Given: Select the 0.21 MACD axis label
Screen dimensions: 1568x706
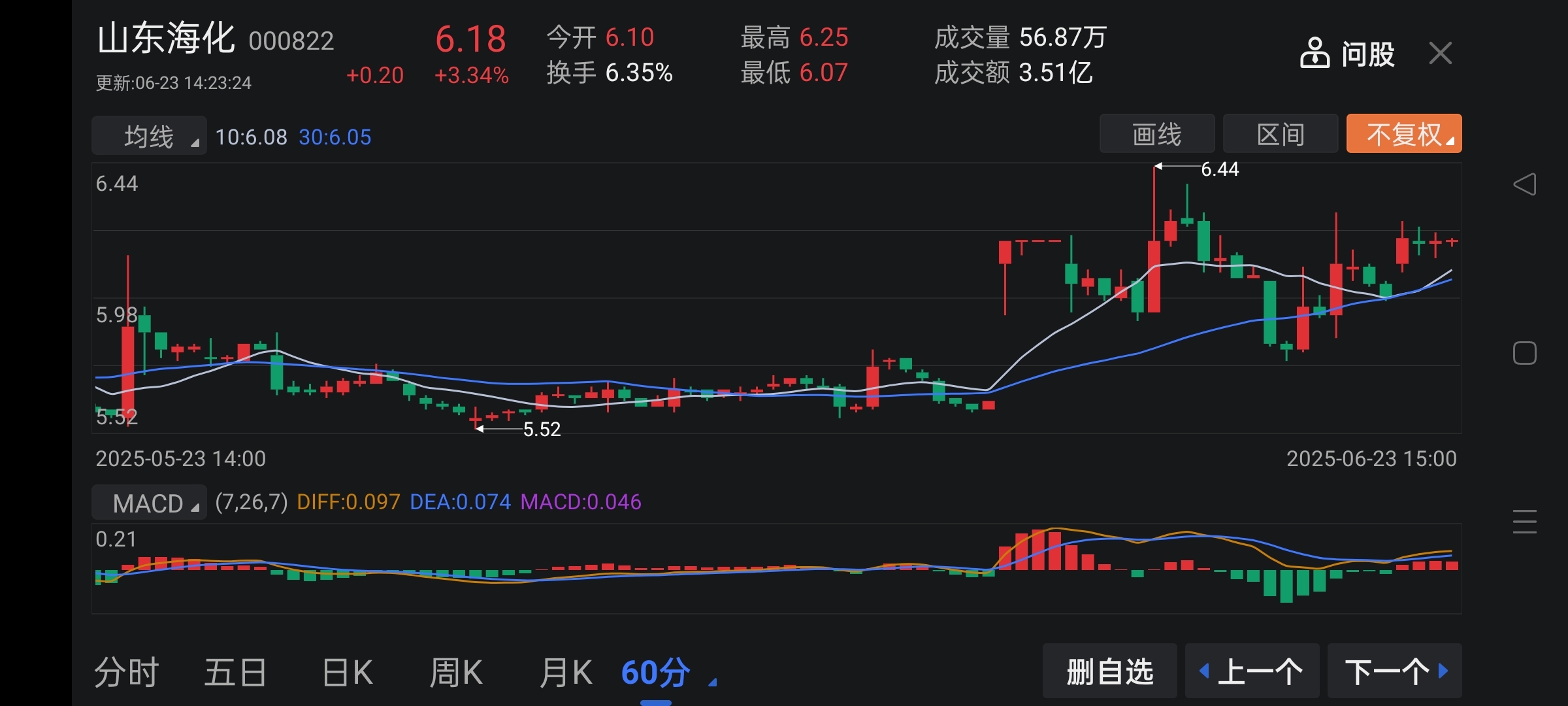Looking at the screenshot, I should coord(116,539).
